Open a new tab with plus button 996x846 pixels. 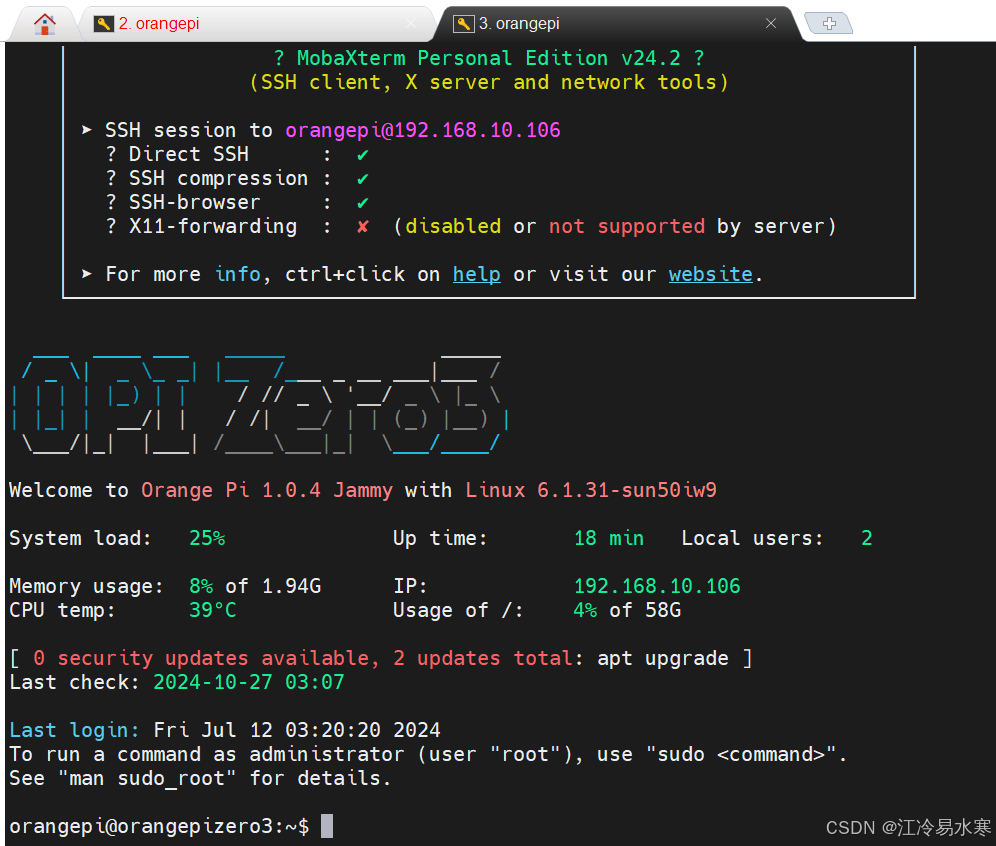pos(828,24)
